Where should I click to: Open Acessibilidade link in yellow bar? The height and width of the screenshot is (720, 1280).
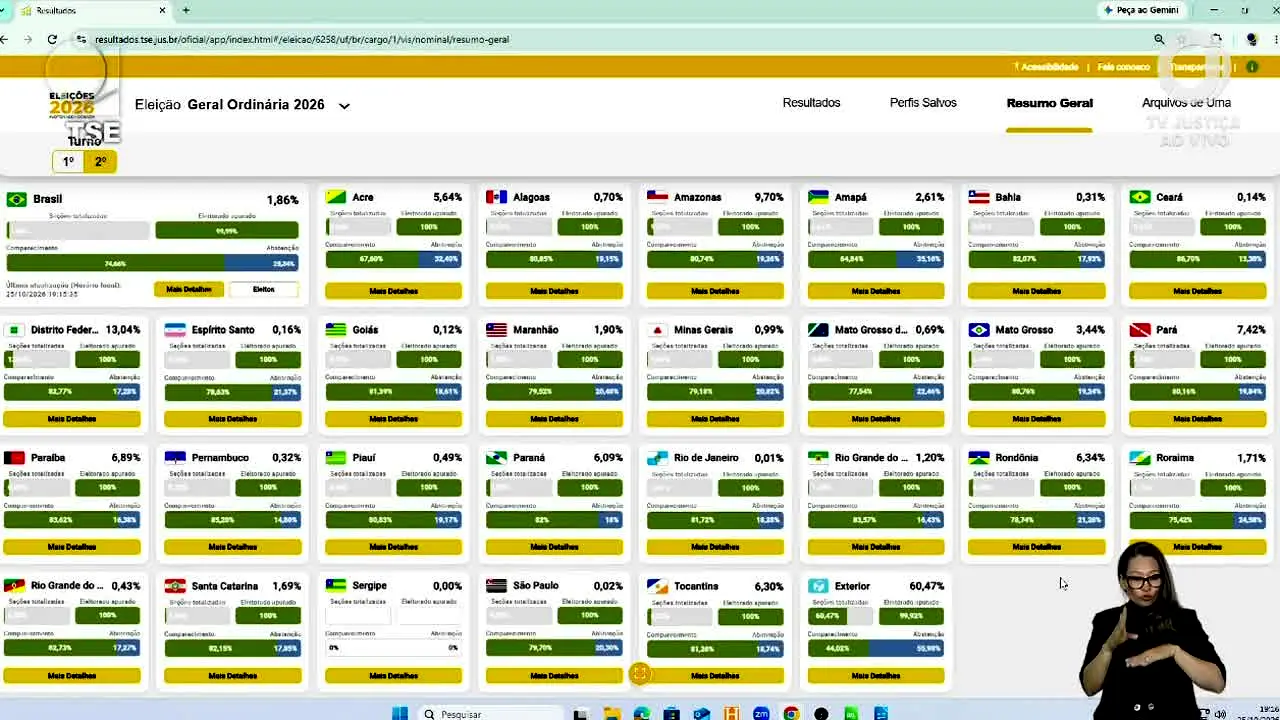pyautogui.click(x=1047, y=67)
